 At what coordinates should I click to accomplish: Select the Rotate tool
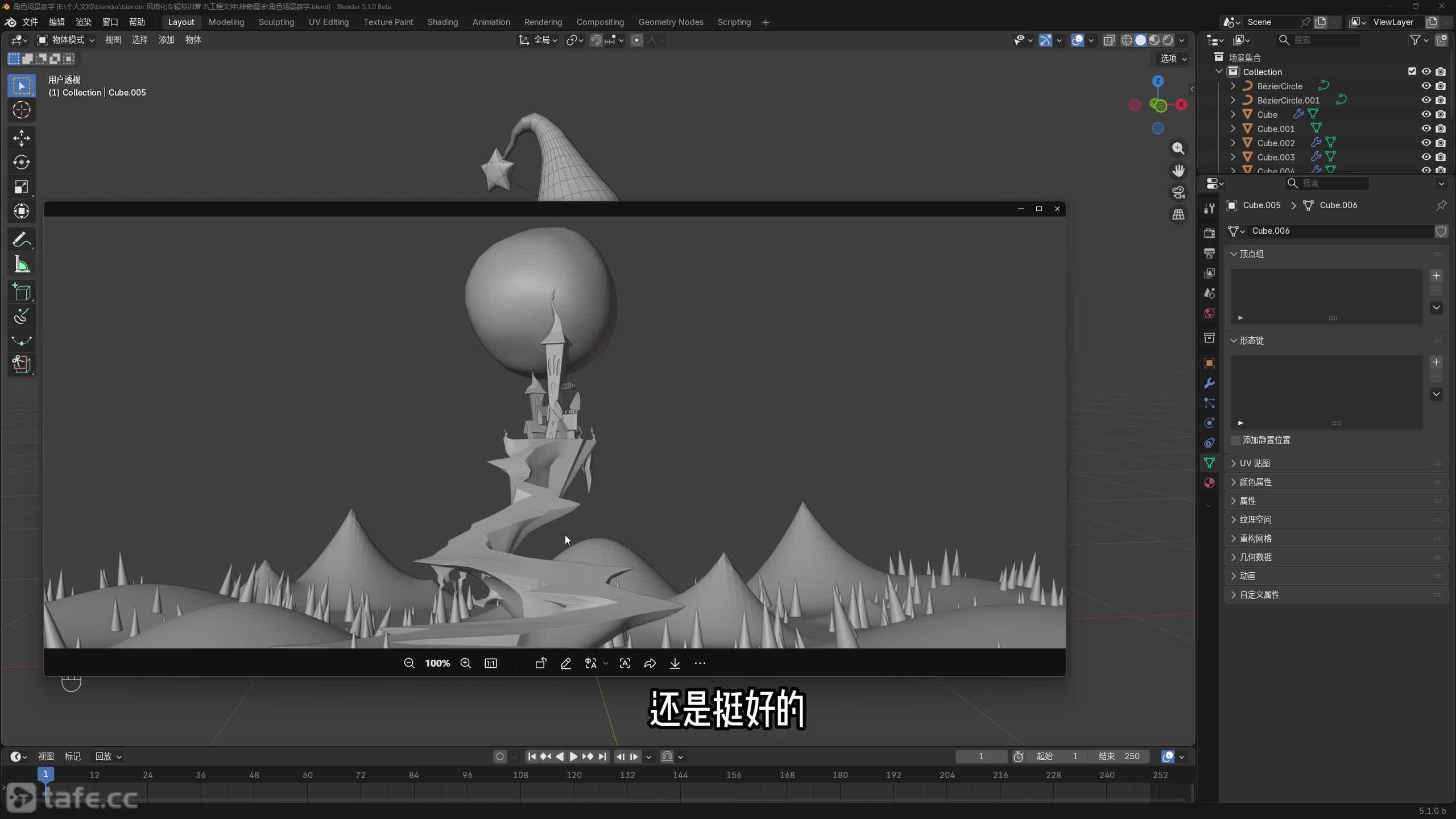tap(22, 163)
